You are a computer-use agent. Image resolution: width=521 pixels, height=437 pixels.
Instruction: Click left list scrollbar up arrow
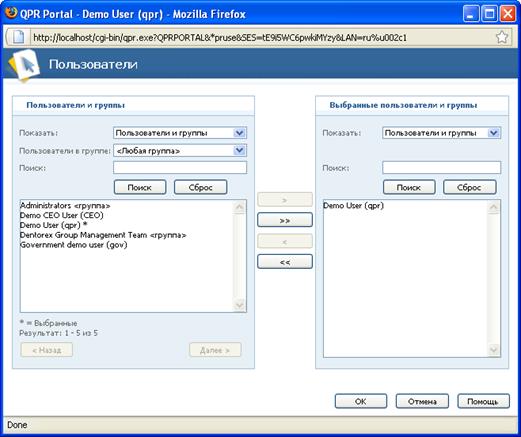(239, 207)
